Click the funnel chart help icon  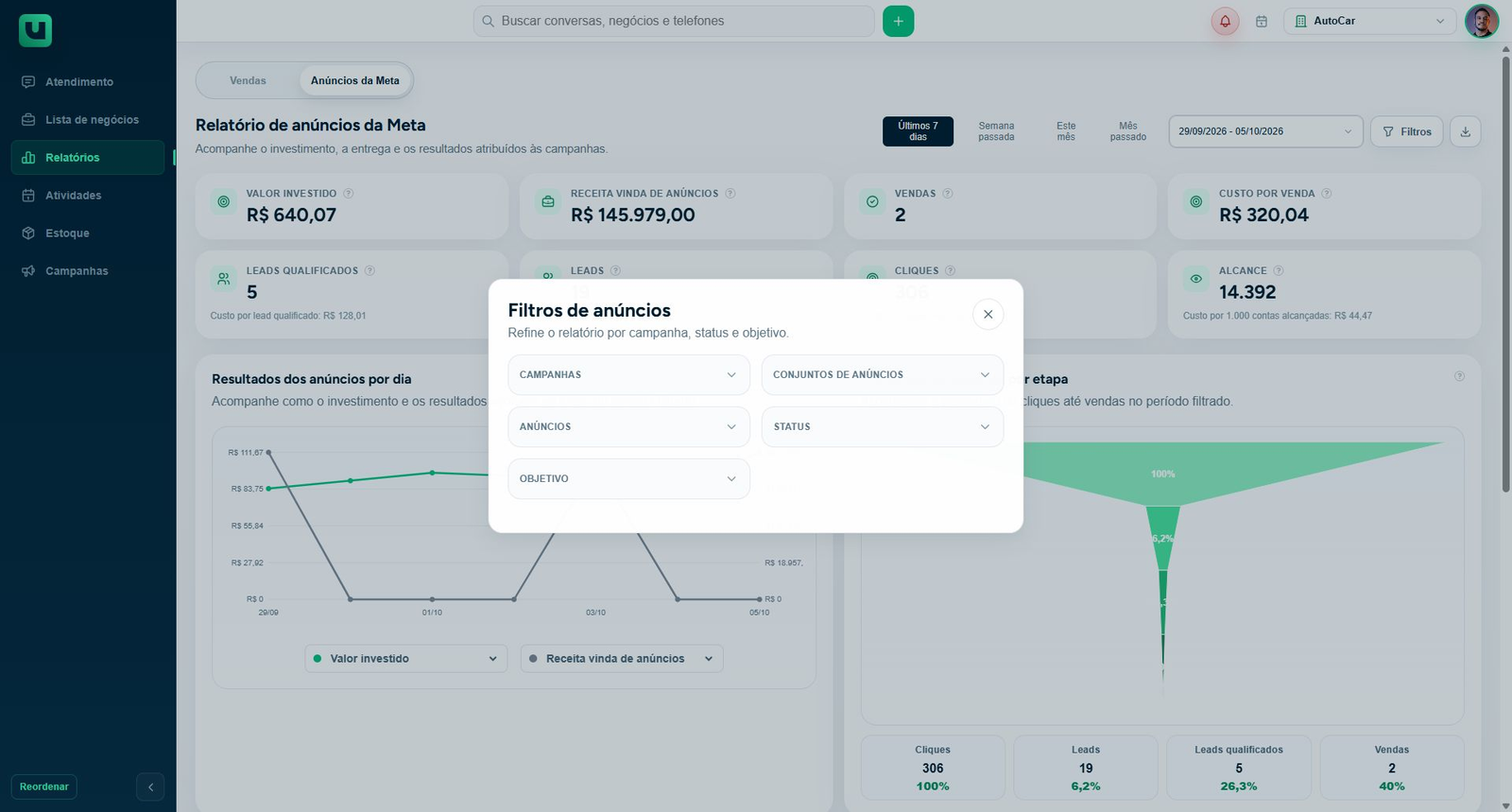[1460, 376]
